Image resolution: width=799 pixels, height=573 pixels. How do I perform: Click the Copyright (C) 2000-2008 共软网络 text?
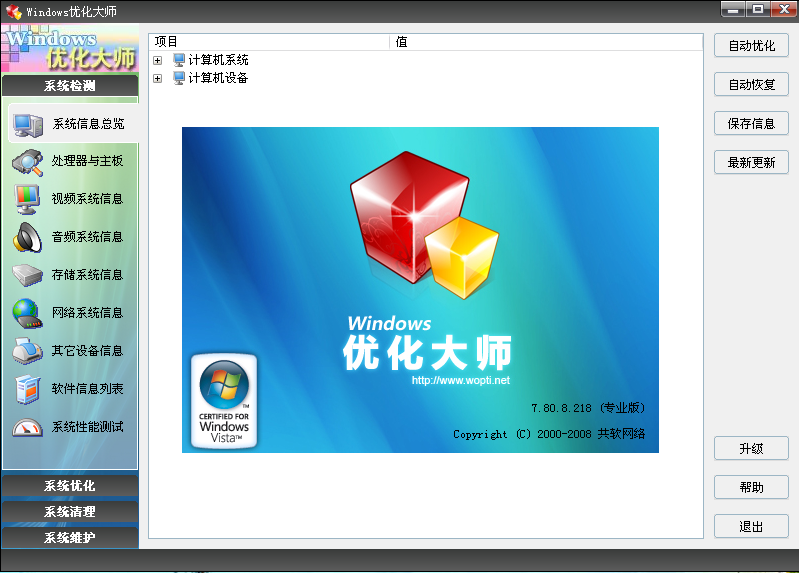coord(549,434)
